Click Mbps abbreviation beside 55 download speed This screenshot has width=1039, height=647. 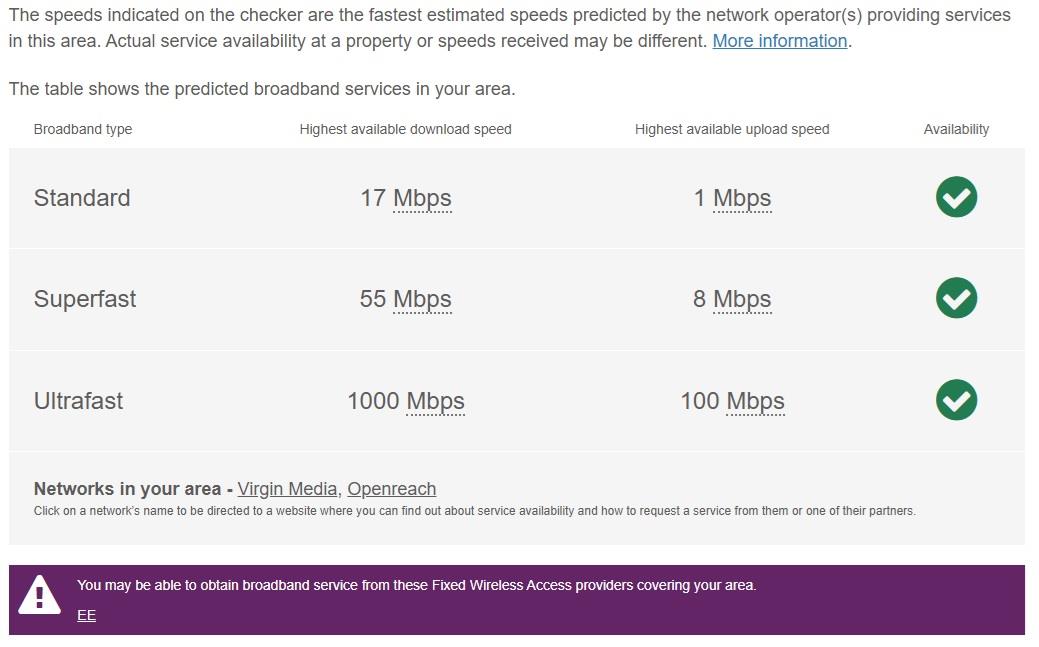click(x=422, y=299)
